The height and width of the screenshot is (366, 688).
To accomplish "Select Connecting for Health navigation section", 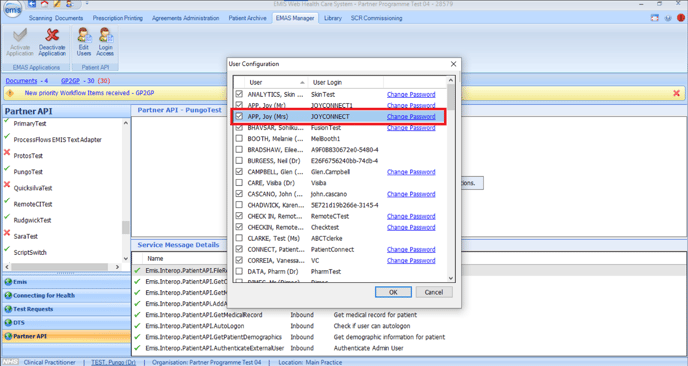I will (x=66, y=295).
